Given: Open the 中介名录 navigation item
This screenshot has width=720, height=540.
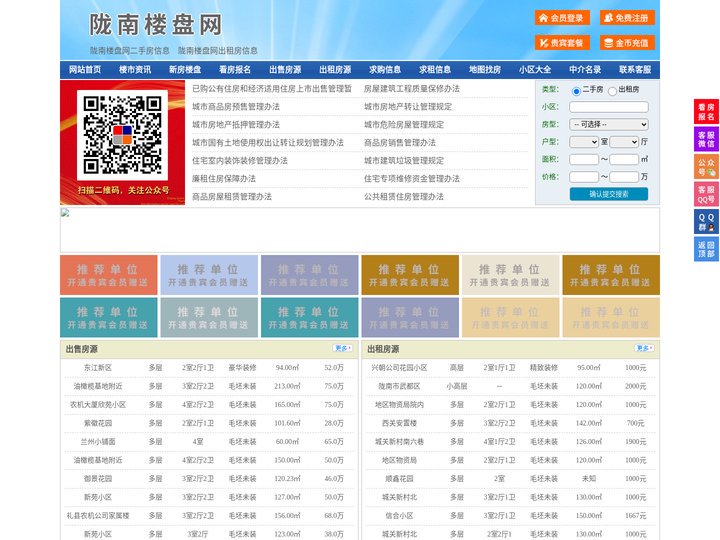Looking at the screenshot, I should 585,70.
